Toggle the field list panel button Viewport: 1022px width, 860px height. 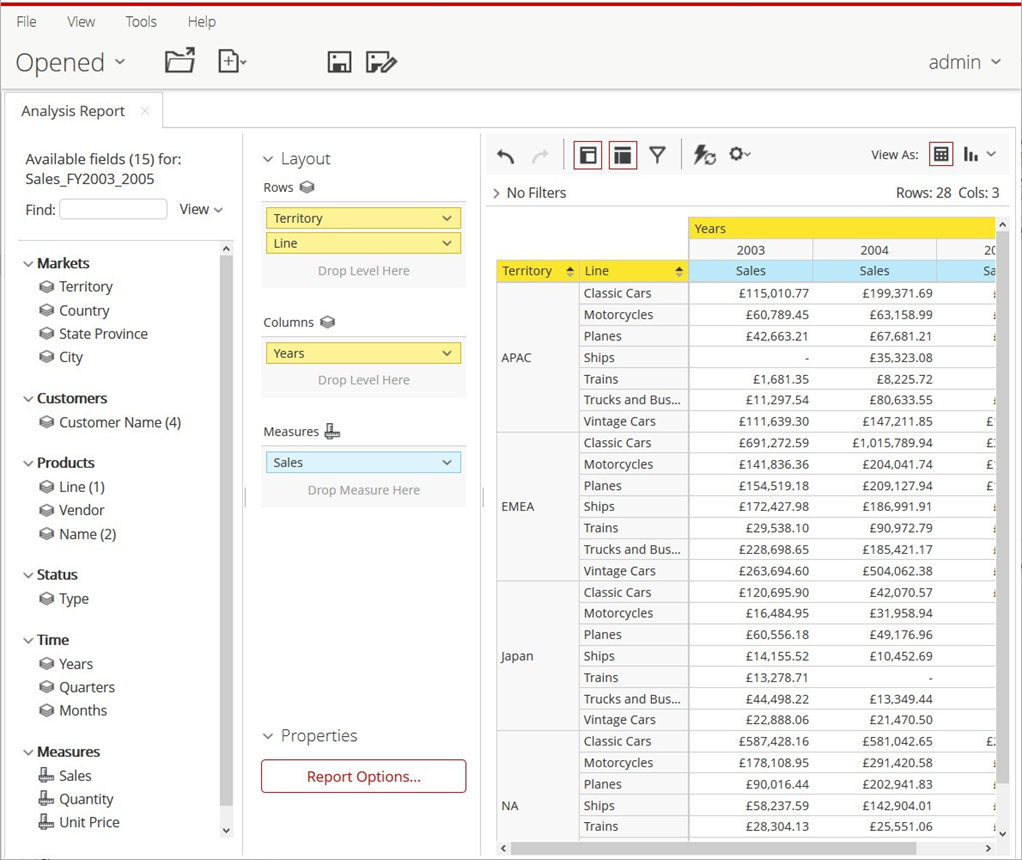tap(588, 155)
